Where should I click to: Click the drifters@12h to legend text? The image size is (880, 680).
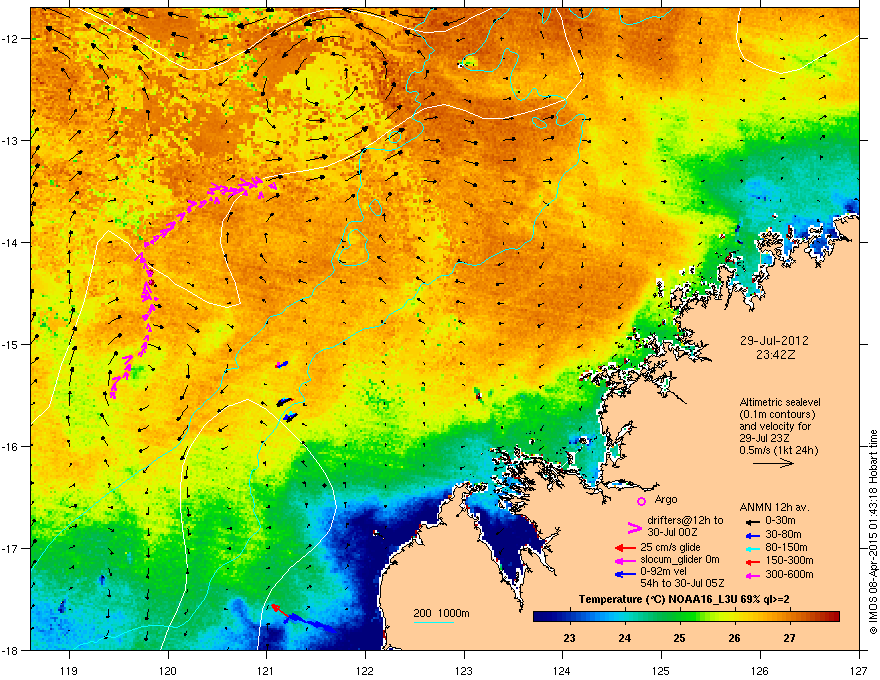click(x=685, y=520)
